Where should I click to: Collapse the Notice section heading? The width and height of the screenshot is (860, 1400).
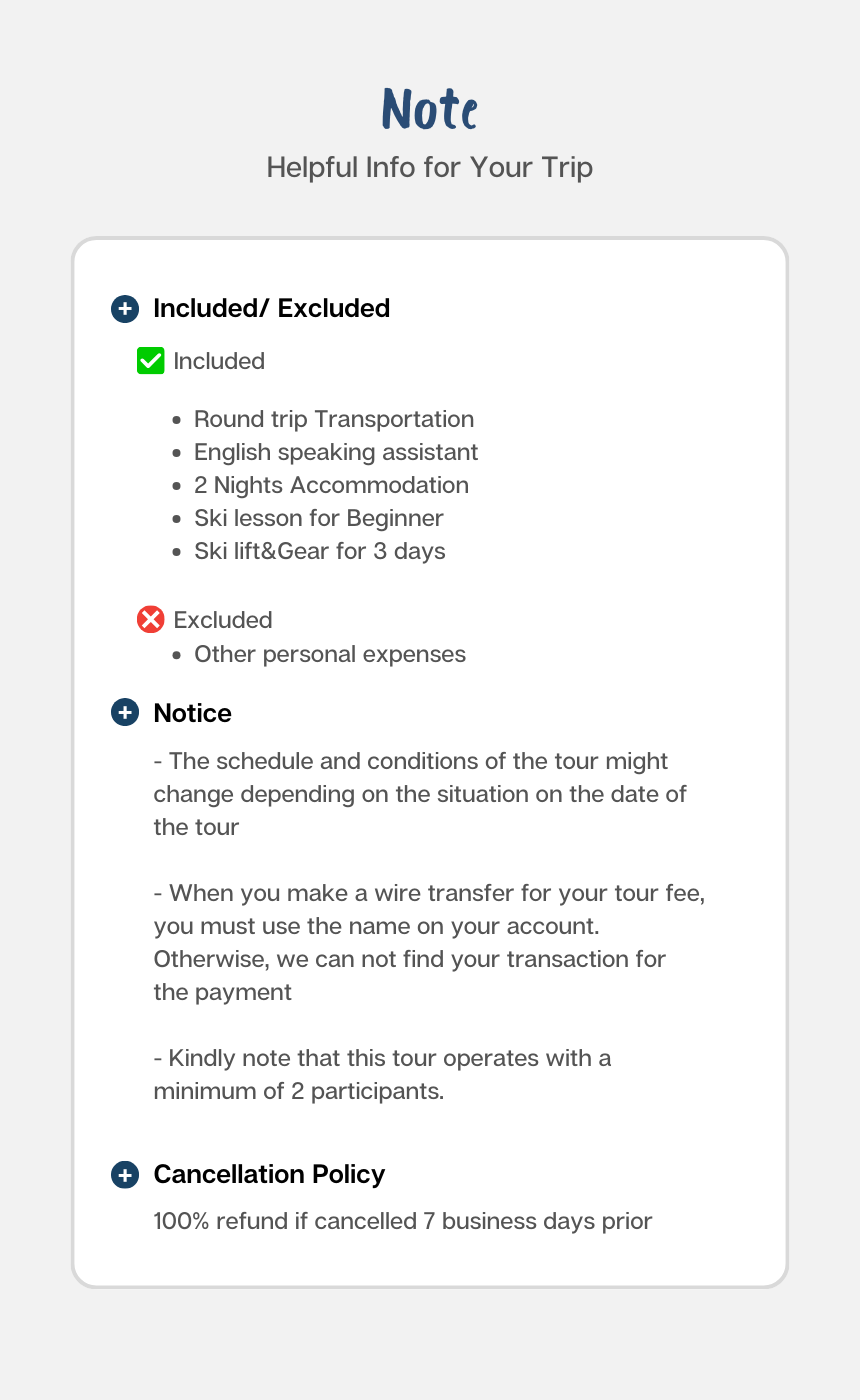click(193, 713)
